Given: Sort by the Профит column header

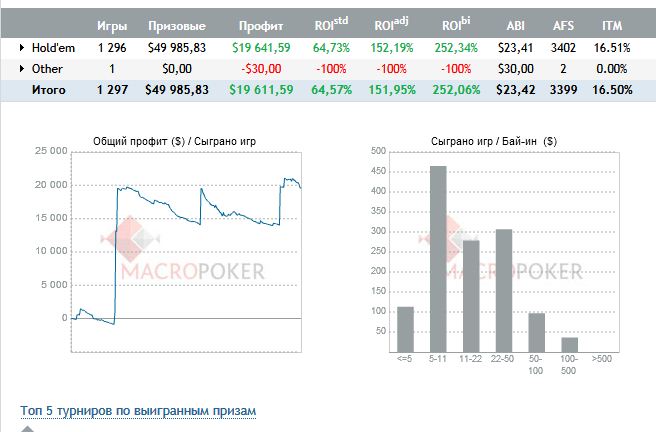Looking at the screenshot, I should 261,25.
